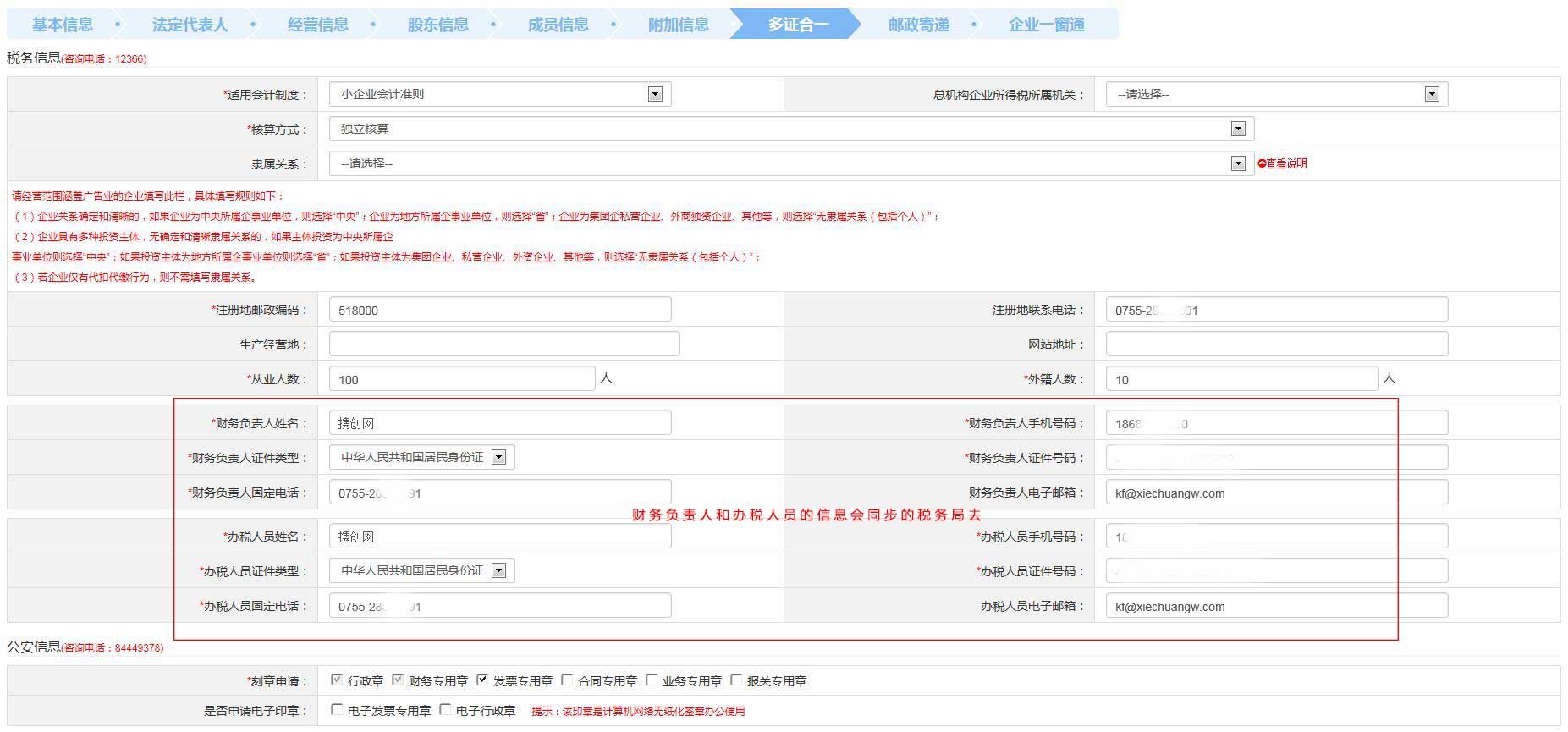Enable the 电子发票专用章 checkbox
The image size is (1568, 732).
pos(337,710)
